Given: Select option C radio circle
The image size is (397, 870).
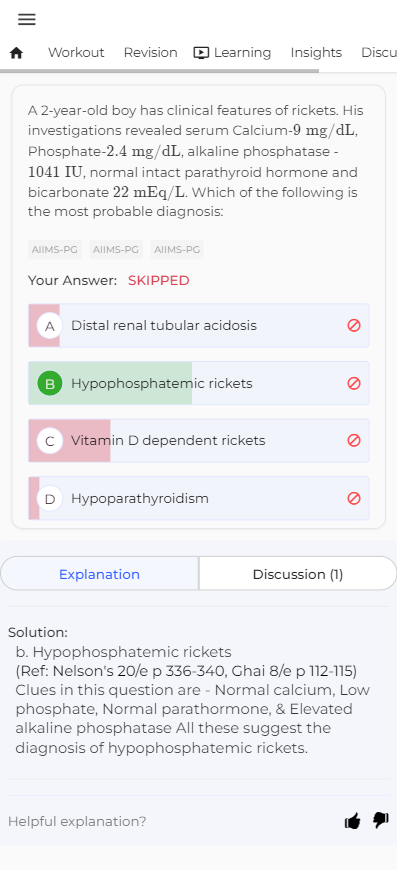Looking at the screenshot, I should click(50, 441).
